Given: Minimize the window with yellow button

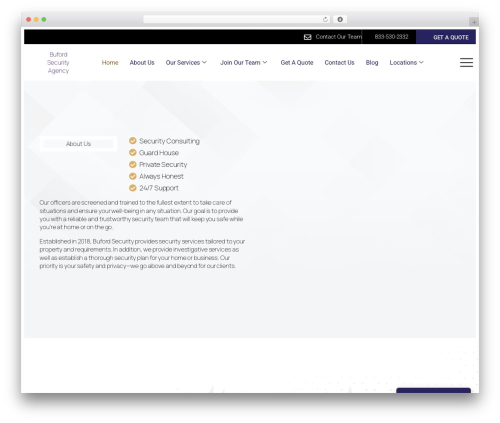Looking at the screenshot, I should [x=36, y=19].
